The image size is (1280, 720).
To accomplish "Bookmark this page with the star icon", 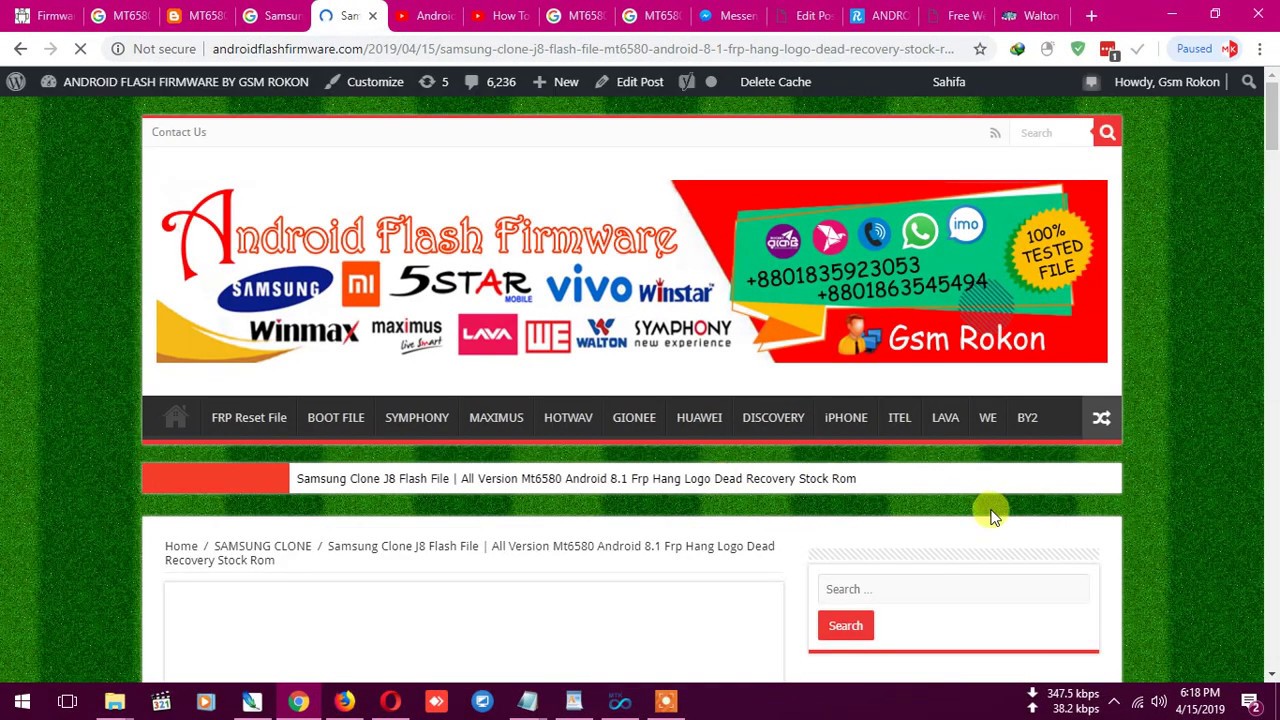I will pyautogui.click(x=980, y=48).
